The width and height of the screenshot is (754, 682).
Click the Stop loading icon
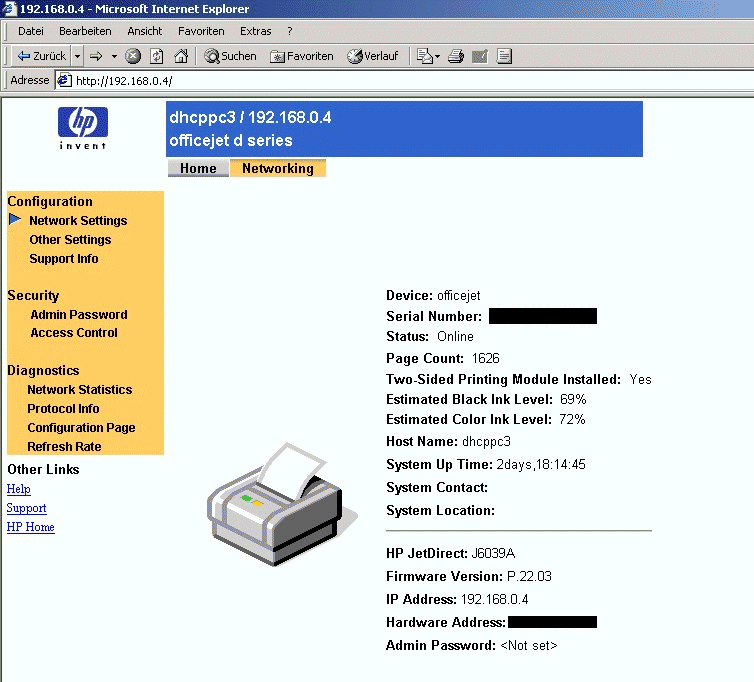[133, 56]
